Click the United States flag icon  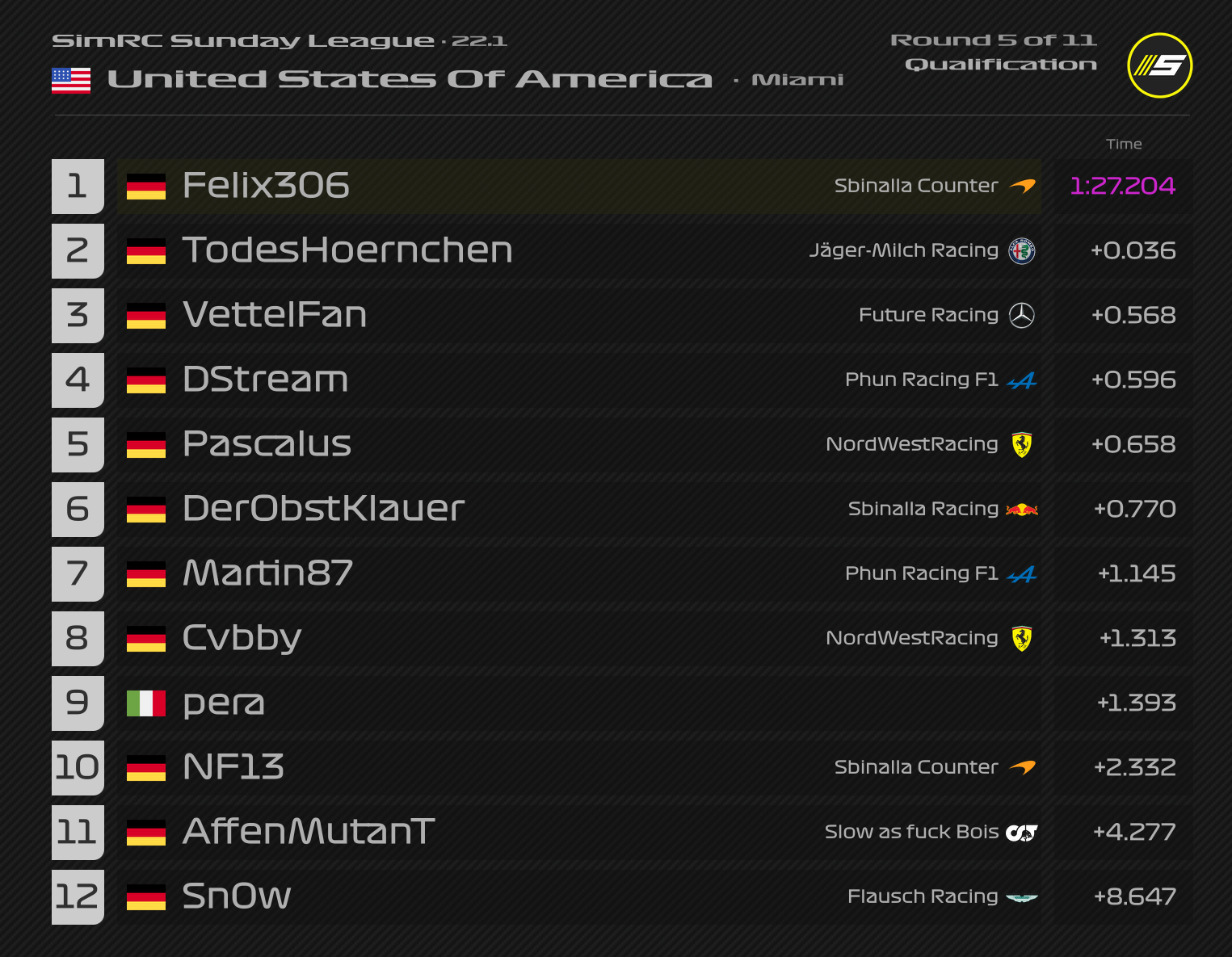[x=71, y=80]
